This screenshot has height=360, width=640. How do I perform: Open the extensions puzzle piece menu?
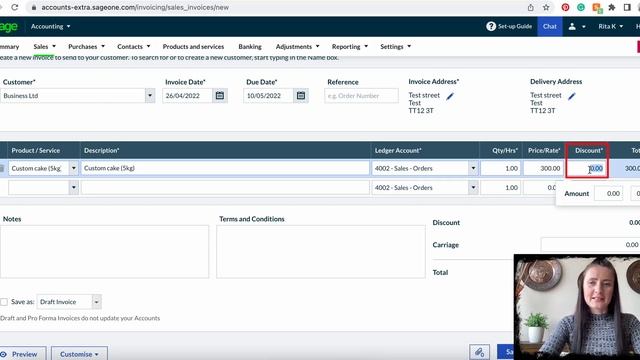(612, 7)
